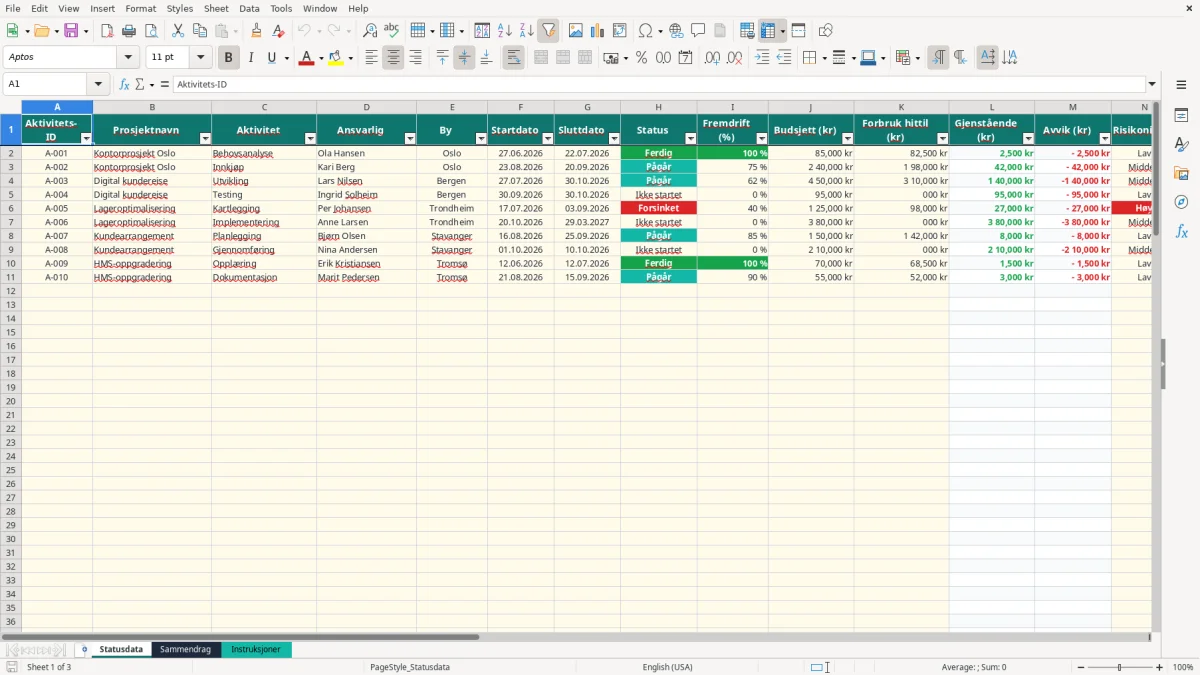The image size is (1200, 675).
Task: Open sidebar Gallery icon
Action: pos(1182,173)
